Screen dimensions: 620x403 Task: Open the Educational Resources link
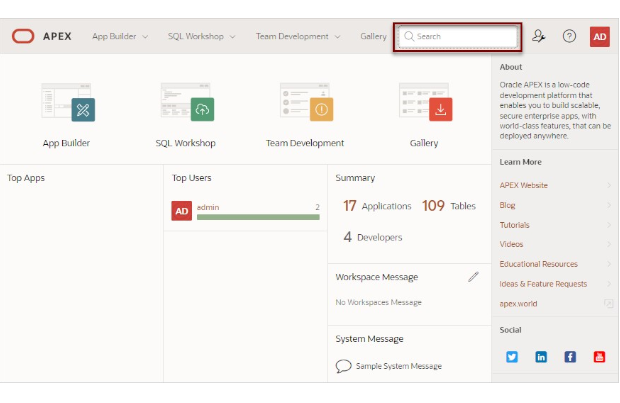coord(538,264)
